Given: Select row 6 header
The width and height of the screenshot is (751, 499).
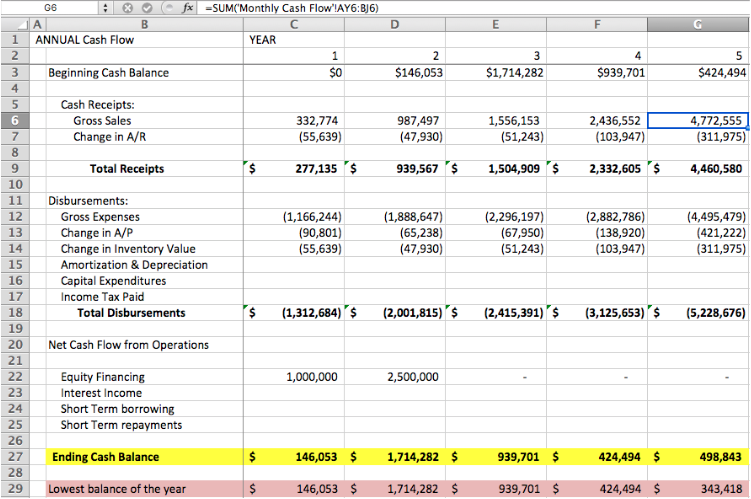Looking at the screenshot, I should click(15, 120).
